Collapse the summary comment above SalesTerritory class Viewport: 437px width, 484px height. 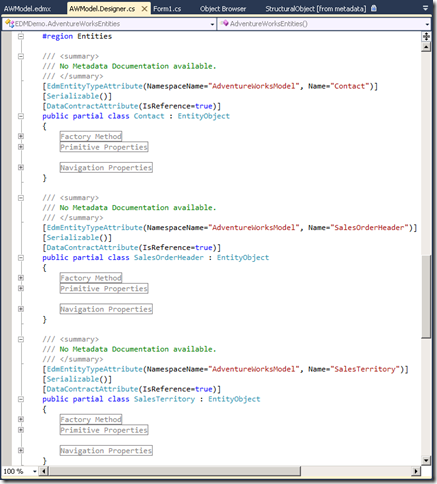click(x=21, y=339)
